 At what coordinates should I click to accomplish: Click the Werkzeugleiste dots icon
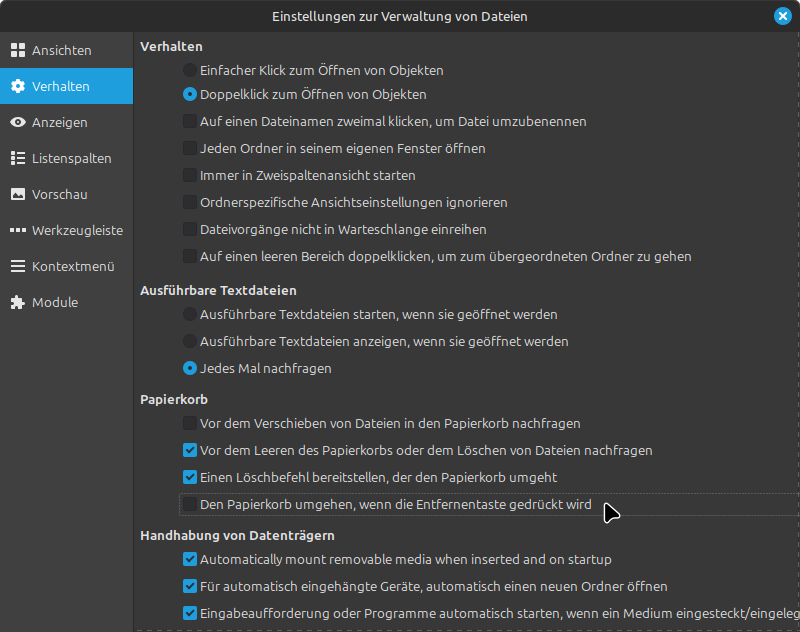coord(17,230)
